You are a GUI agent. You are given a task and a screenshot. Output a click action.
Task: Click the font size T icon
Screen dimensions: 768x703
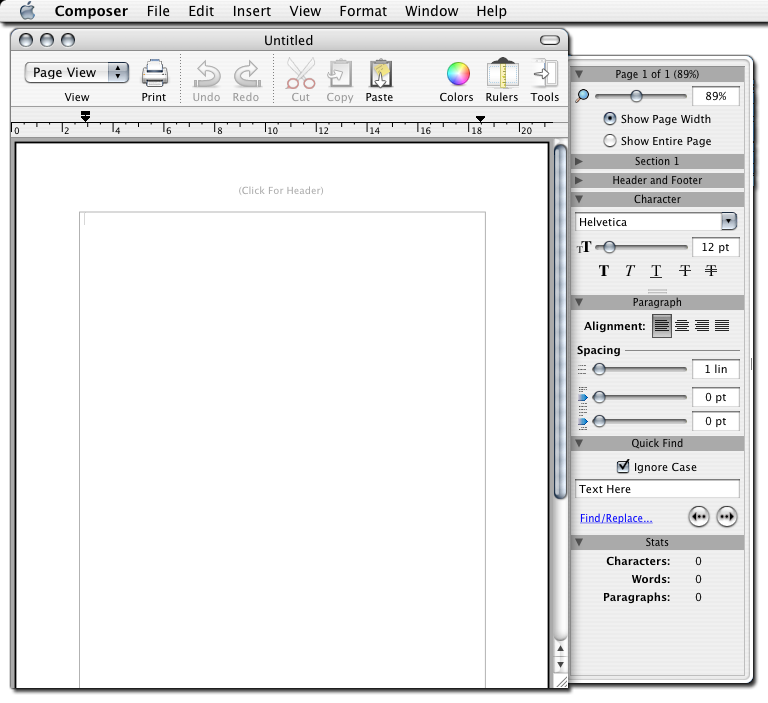tap(584, 247)
